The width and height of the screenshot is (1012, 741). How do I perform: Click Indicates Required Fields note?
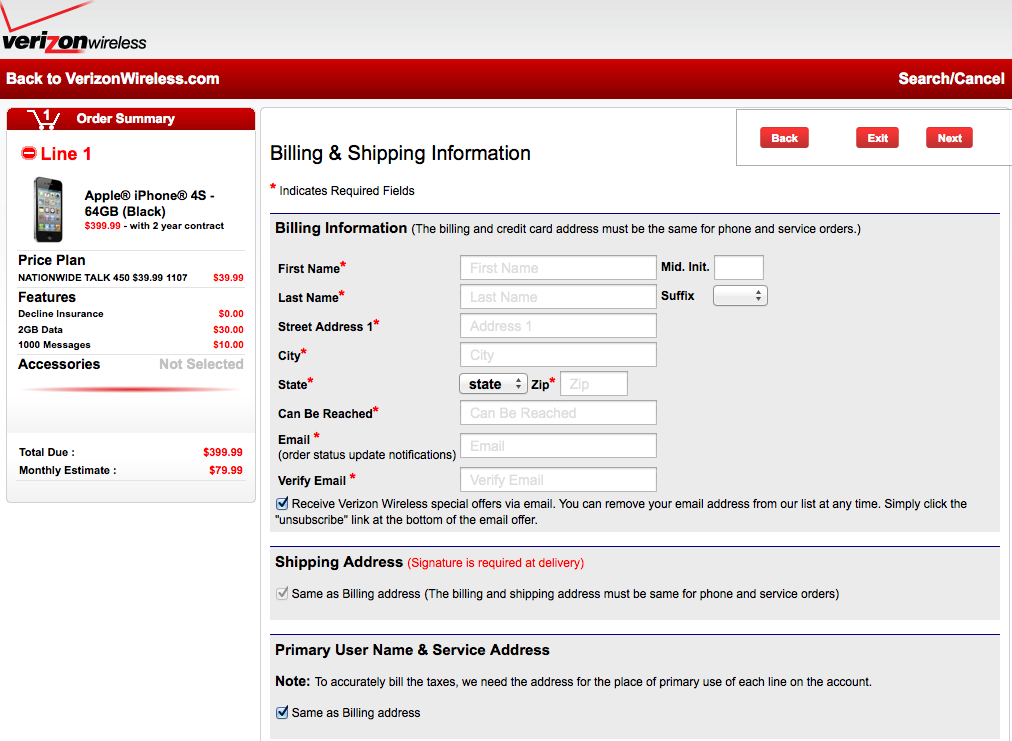coord(347,190)
